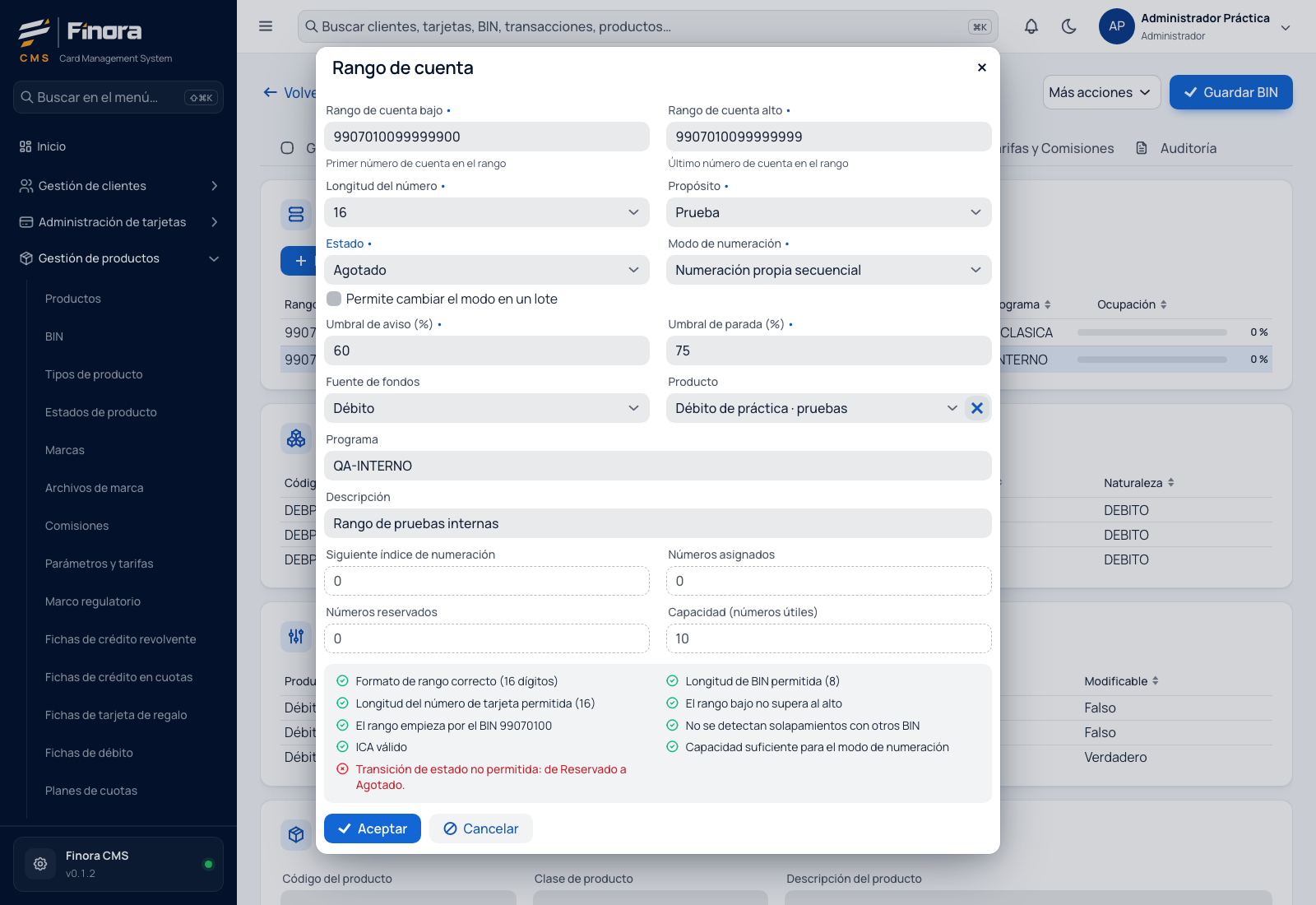Click Umbral de aviso field showing 60
The image size is (1316, 905).
pos(487,350)
